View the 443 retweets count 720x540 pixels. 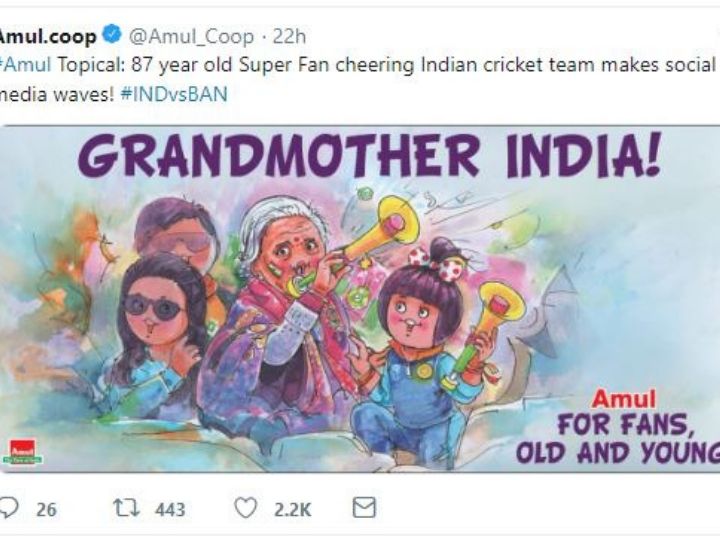[x=170, y=509]
